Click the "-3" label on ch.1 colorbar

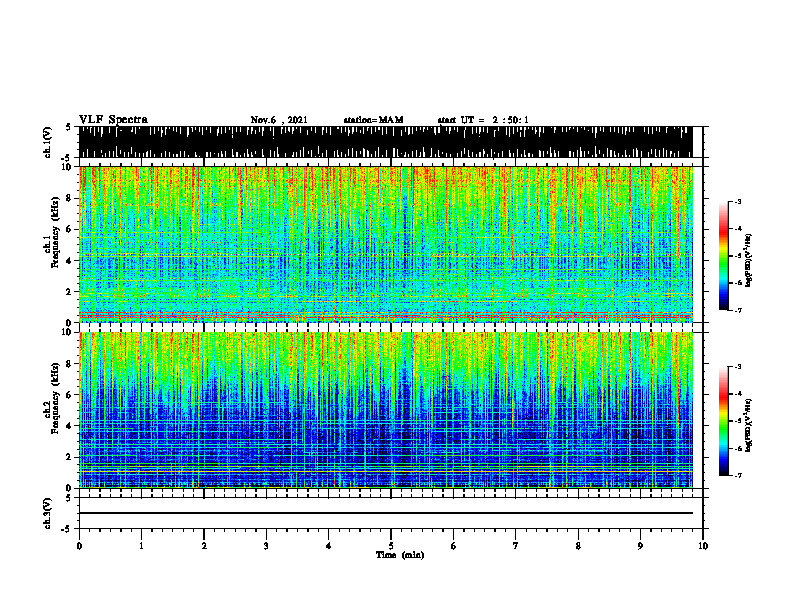(x=738, y=202)
